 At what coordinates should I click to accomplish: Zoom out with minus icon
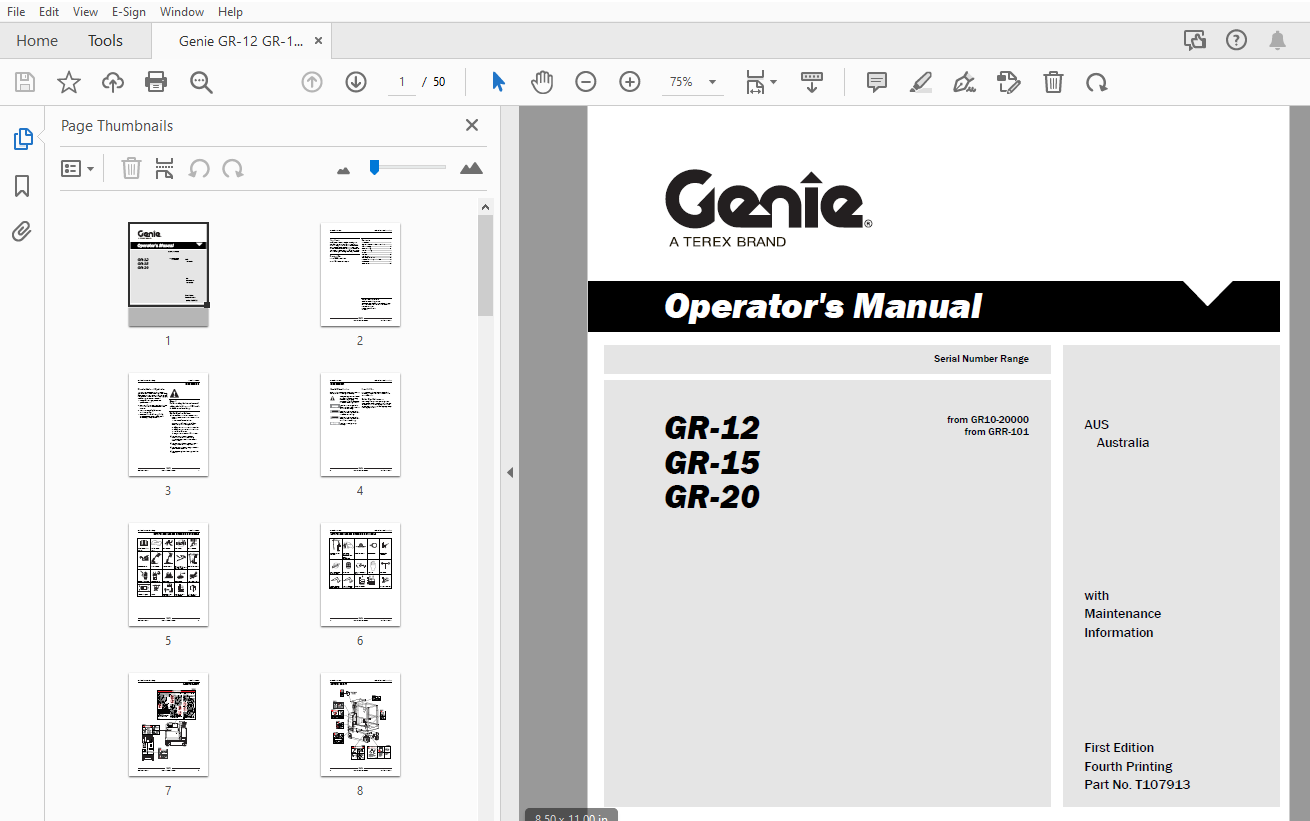[586, 82]
